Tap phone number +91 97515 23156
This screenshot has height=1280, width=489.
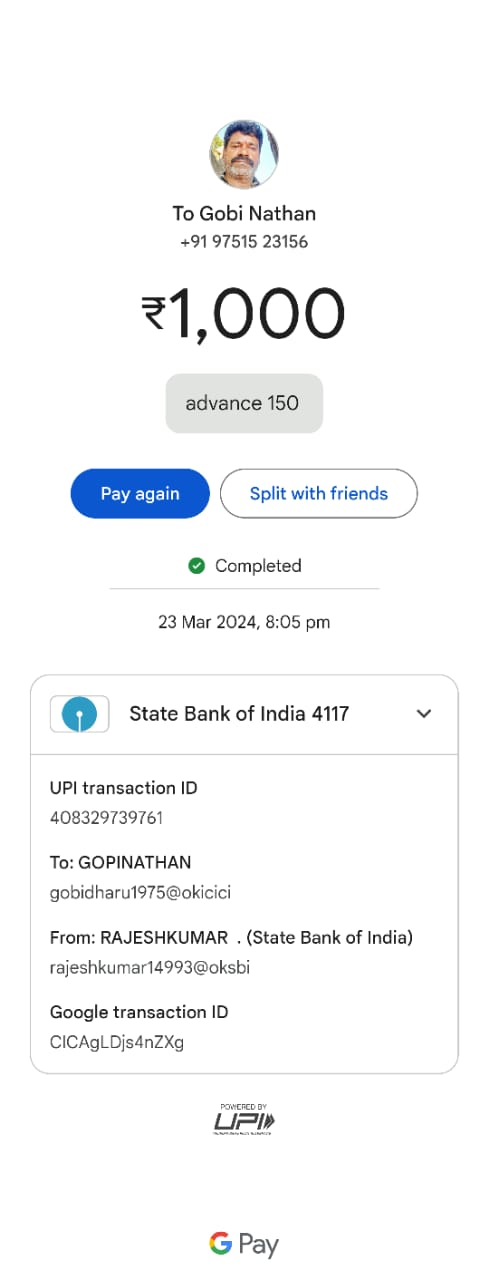244,242
